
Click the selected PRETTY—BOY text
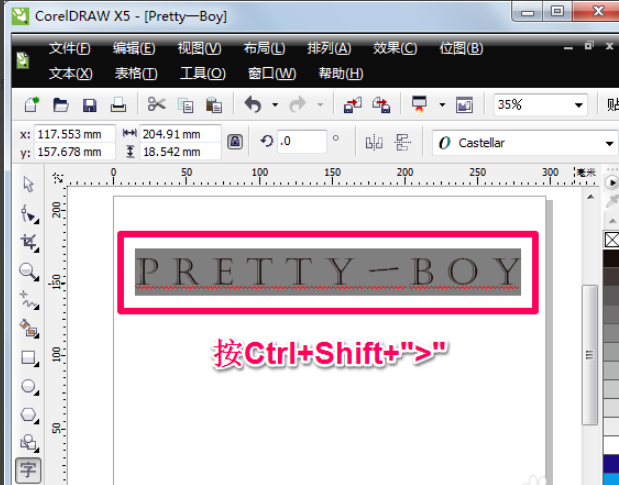[328, 272]
